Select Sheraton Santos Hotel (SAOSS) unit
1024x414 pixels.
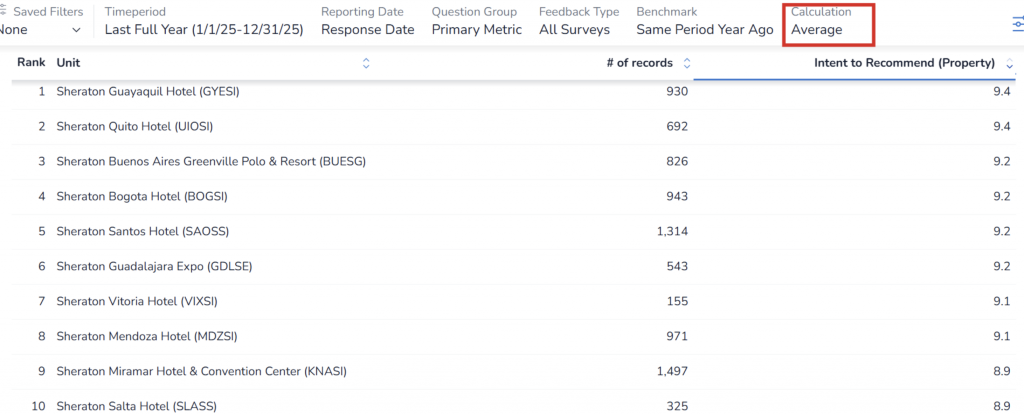coord(142,231)
